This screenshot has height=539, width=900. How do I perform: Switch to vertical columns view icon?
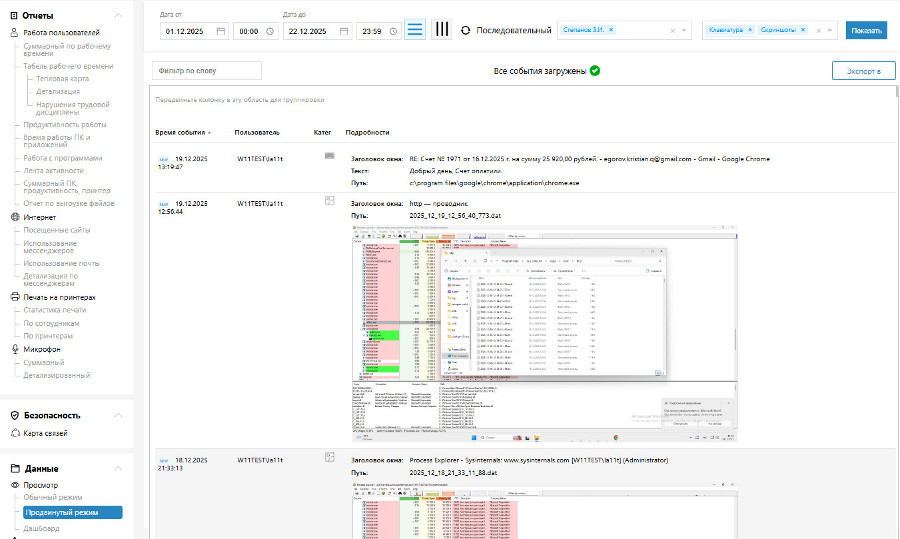[x=441, y=30]
